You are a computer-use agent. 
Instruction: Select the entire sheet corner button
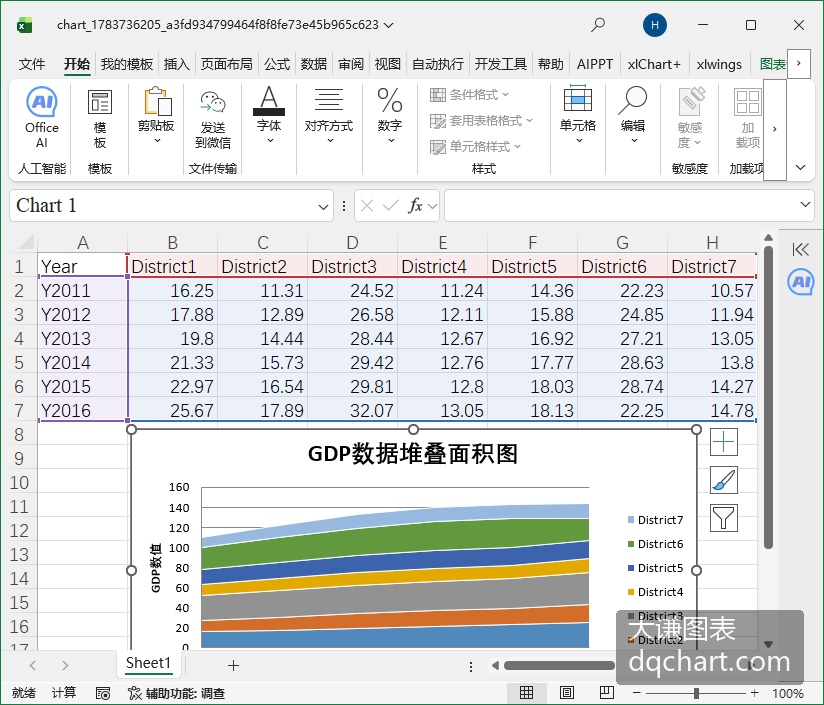pos(25,242)
